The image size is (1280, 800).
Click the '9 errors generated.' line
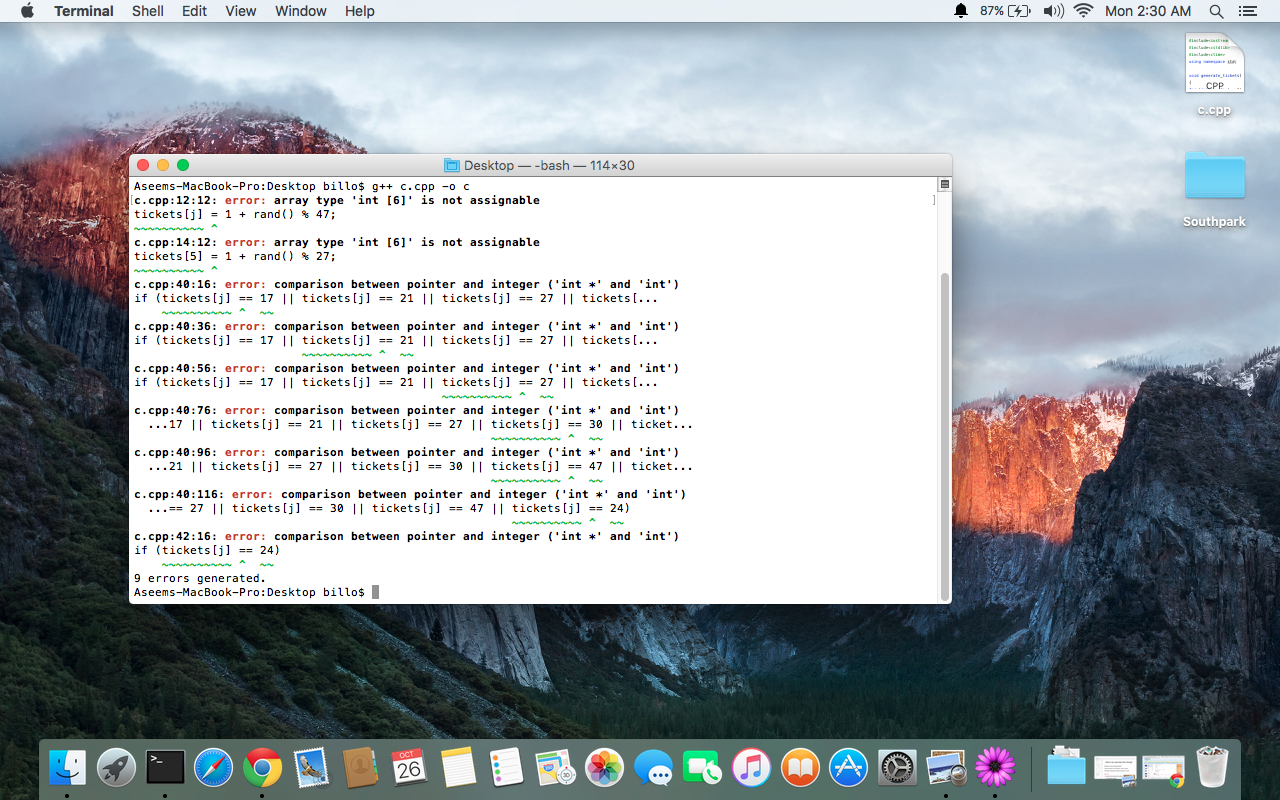[200, 578]
